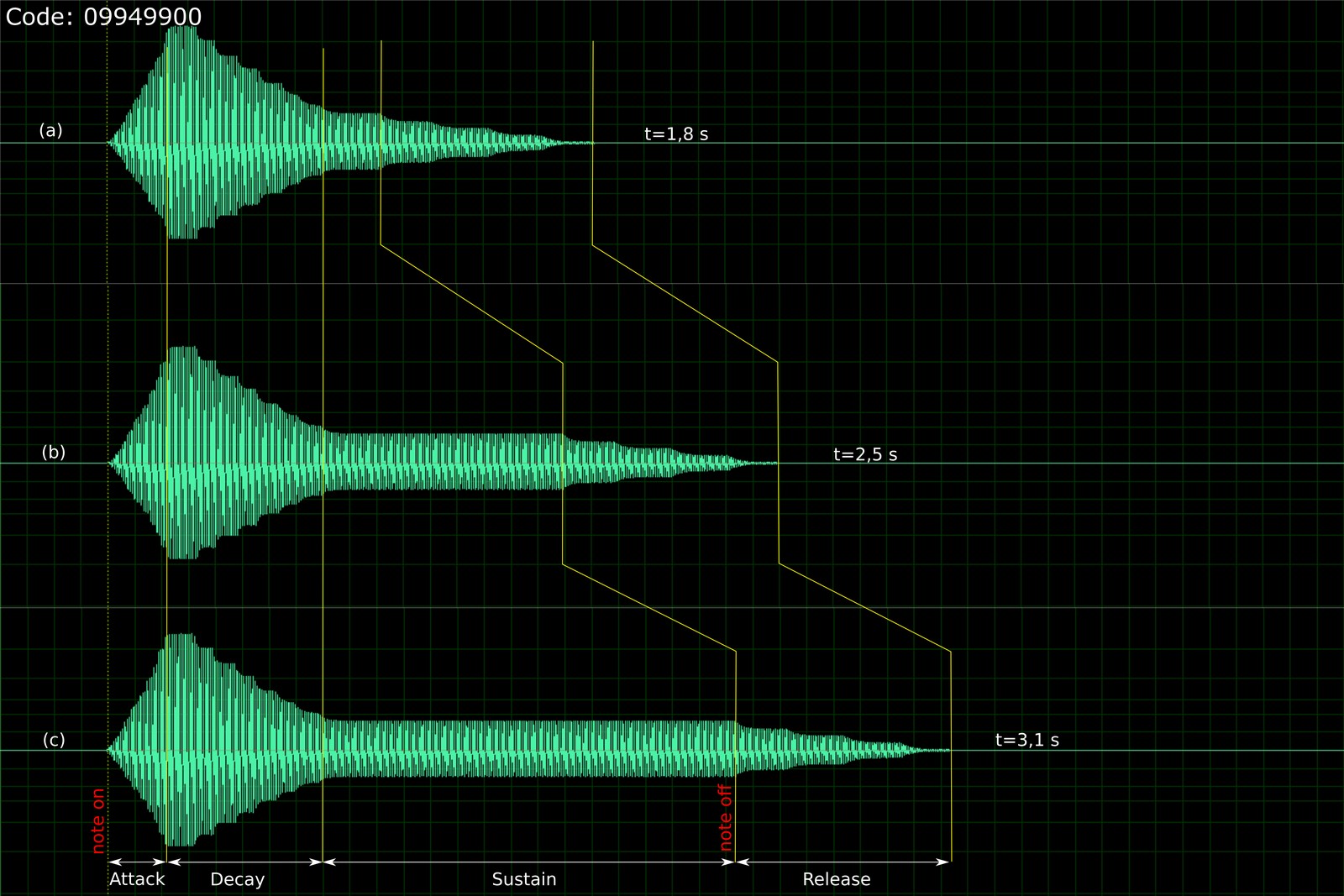This screenshot has height=896, width=1344.
Task: Click the red 'note on' label
Action: coord(98,820)
